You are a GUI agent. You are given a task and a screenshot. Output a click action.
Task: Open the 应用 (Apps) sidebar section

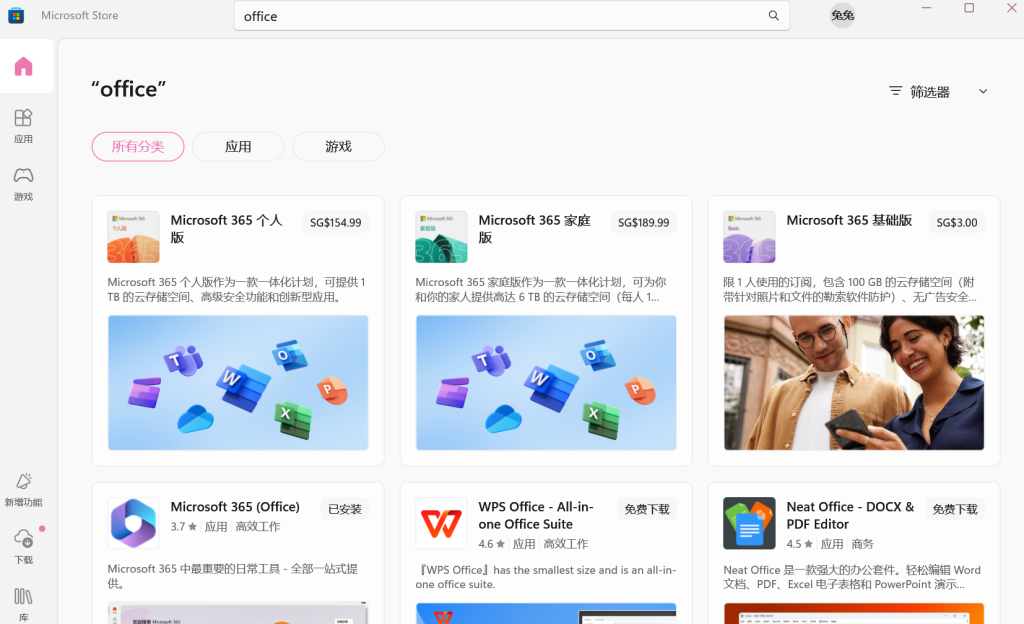tap(24, 126)
